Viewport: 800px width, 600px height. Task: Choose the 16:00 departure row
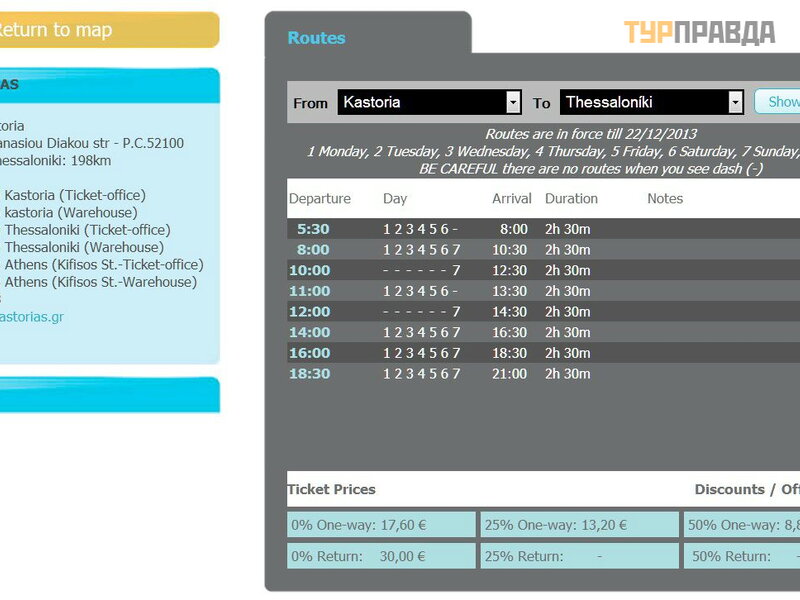309,353
